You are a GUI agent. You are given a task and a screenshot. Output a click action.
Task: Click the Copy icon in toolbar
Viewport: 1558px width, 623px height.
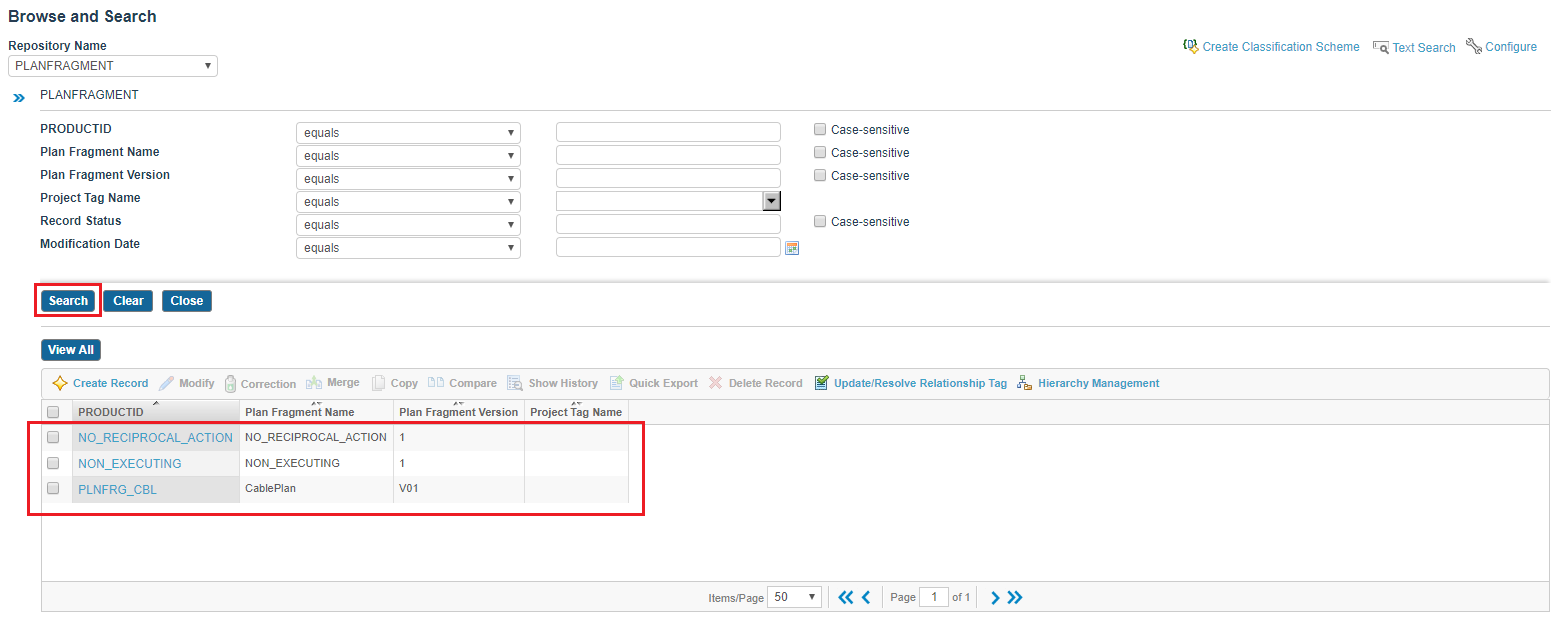[x=378, y=383]
